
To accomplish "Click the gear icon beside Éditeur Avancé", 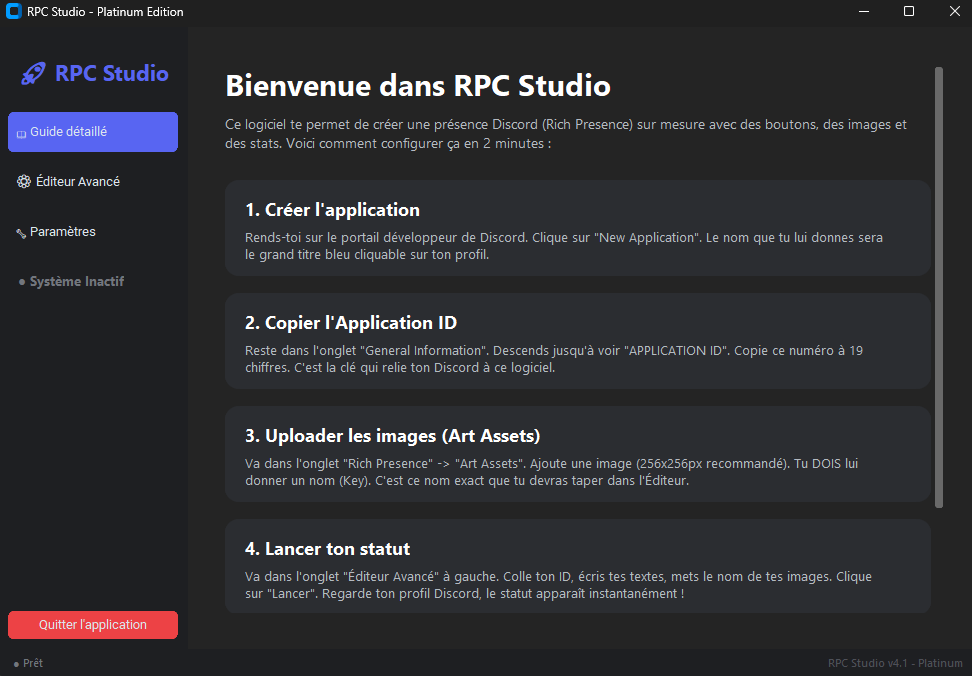I will click(x=24, y=182).
